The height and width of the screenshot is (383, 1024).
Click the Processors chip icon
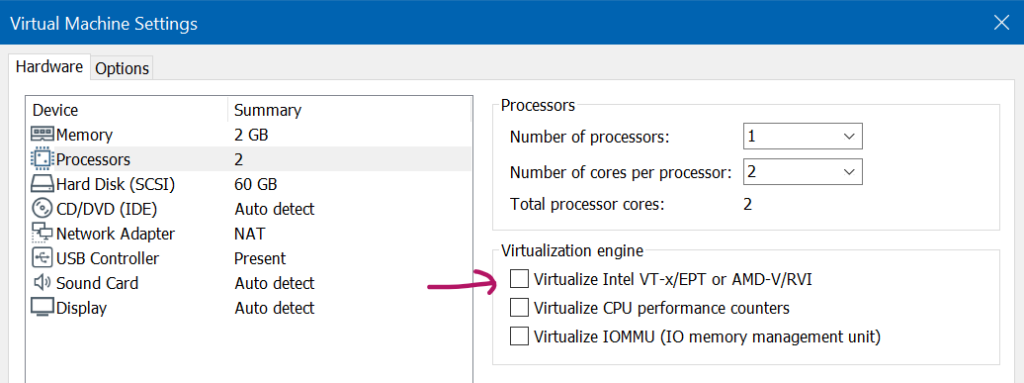tap(42, 159)
